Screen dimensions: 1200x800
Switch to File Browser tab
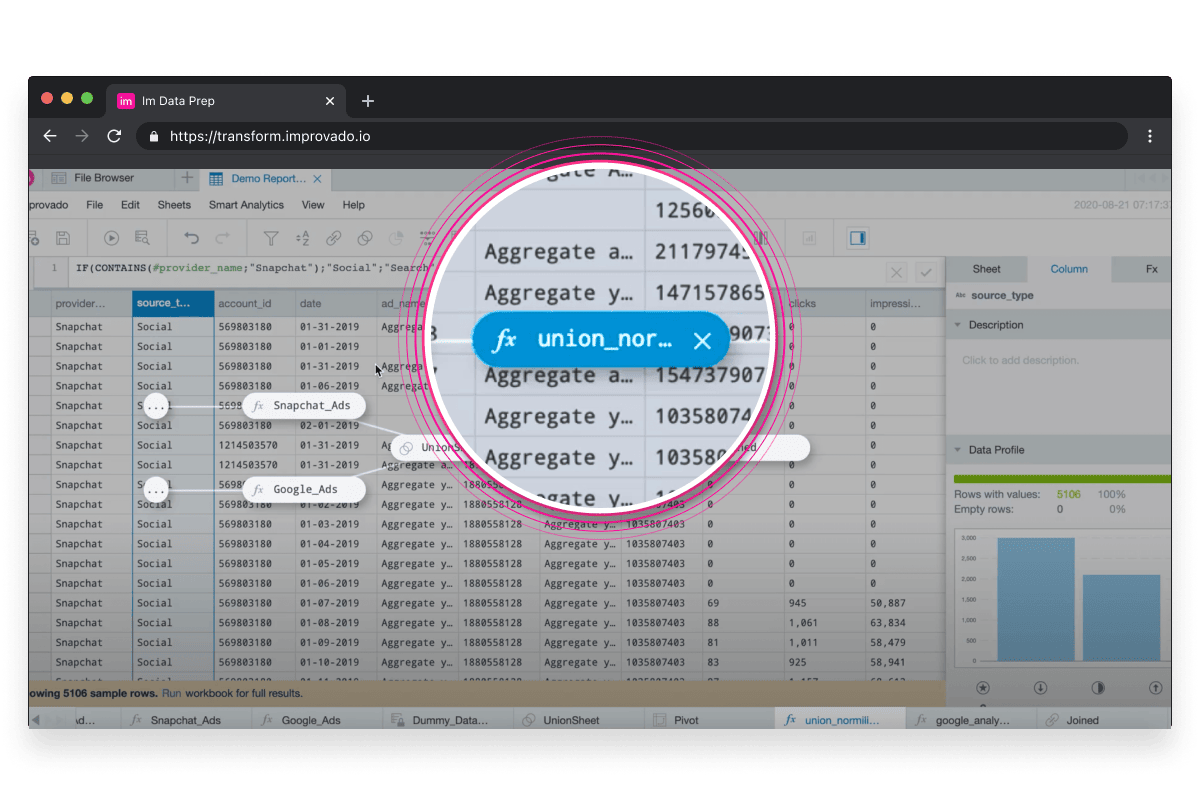click(104, 178)
